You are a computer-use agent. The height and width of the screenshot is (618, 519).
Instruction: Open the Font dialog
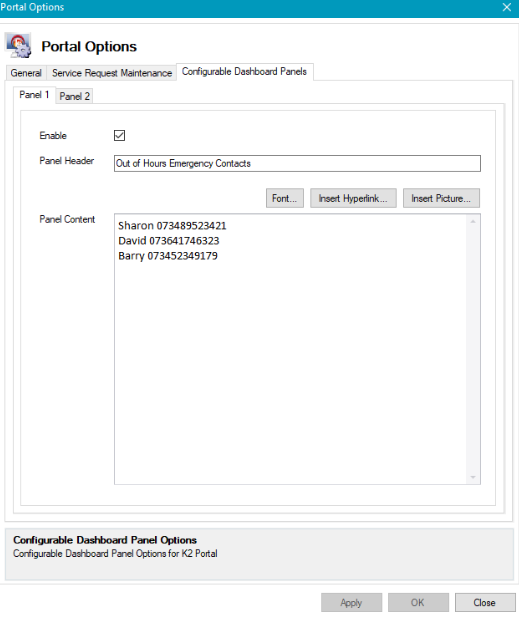point(285,198)
